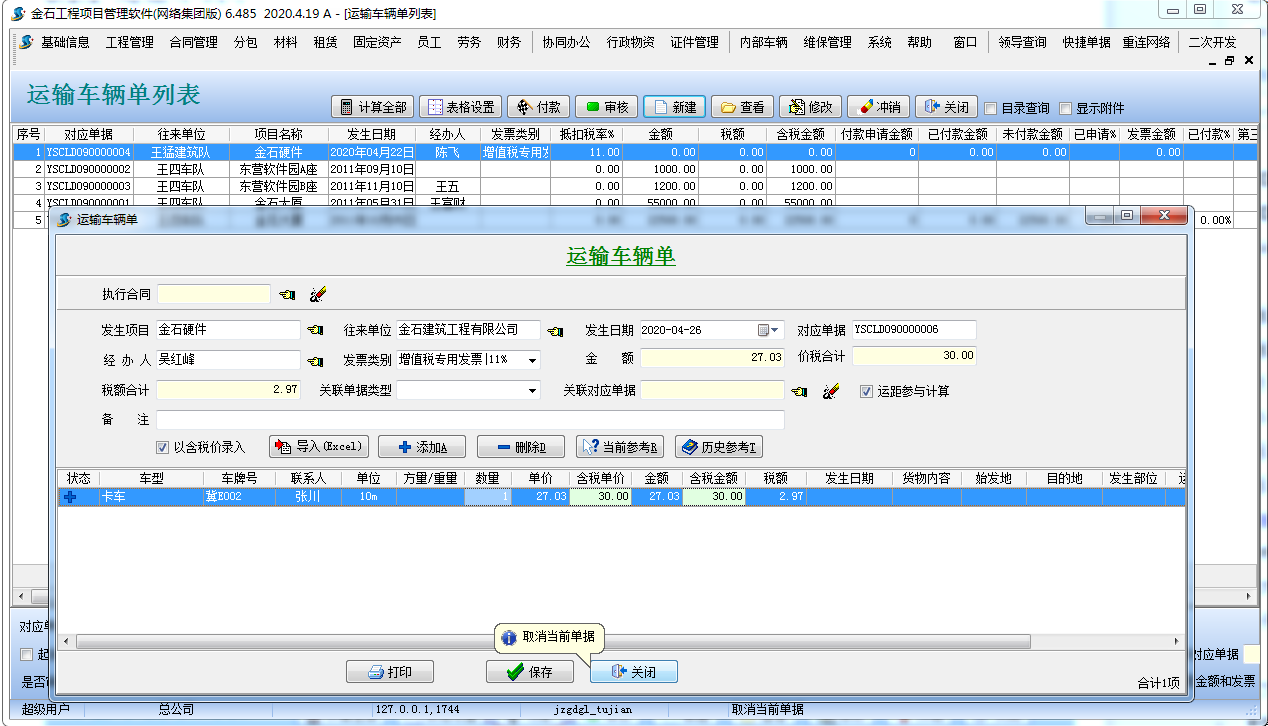Open 表格设置 grid settings in the toolbar
Screen dimensions: 1268x726
(x=460, y=107)
